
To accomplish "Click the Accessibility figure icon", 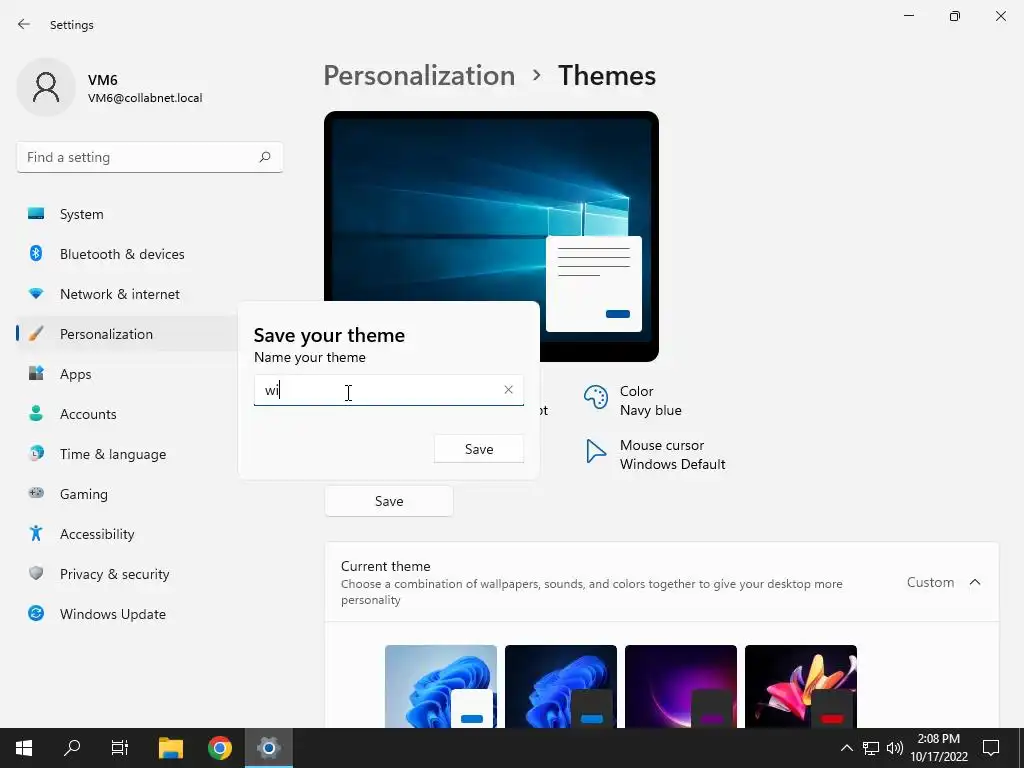I will 36,534.
